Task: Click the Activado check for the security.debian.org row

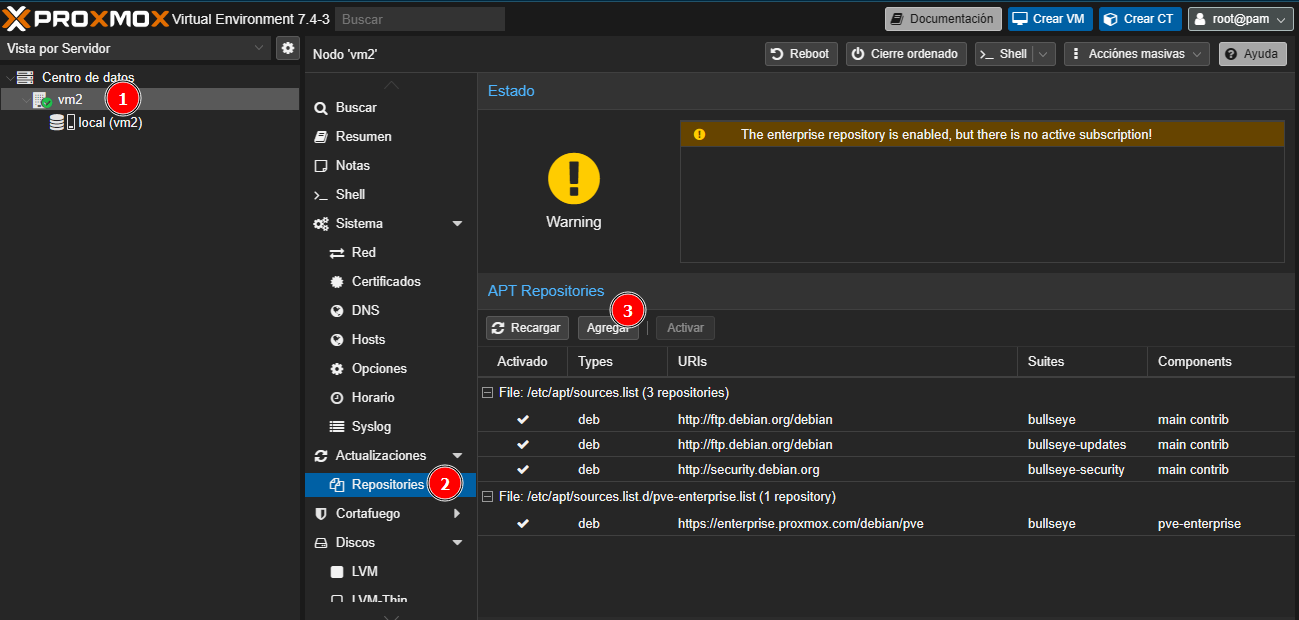Action: [522, 470]
